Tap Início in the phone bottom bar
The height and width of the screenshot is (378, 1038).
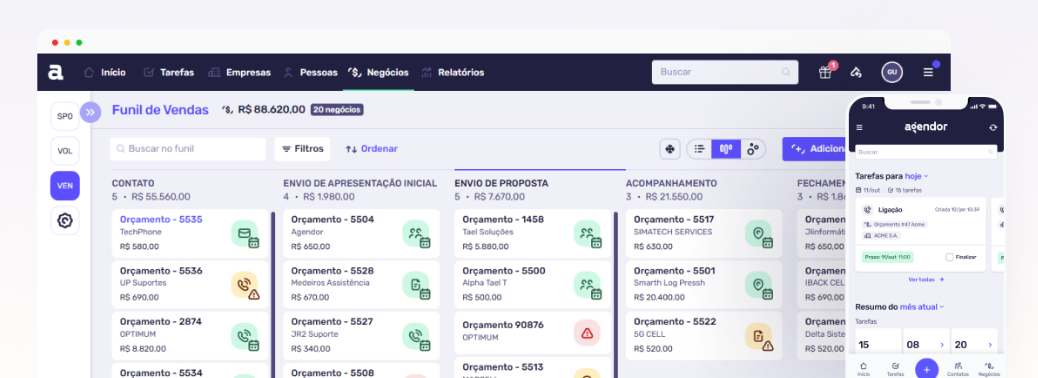coord(863,369)
